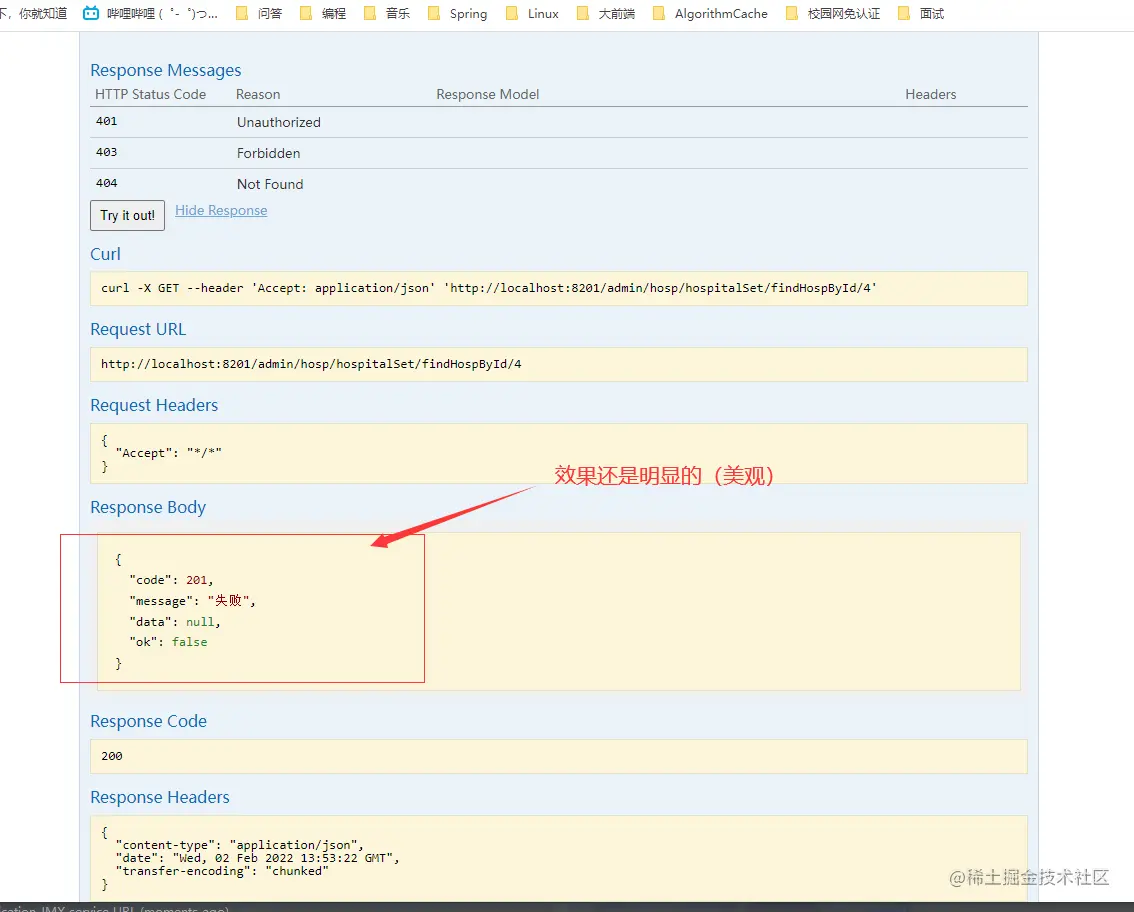Click the folder icon beside 音乐
The height and width of the screenshot is (912, 1134).
pyautogui.click(x=370, y=13)
